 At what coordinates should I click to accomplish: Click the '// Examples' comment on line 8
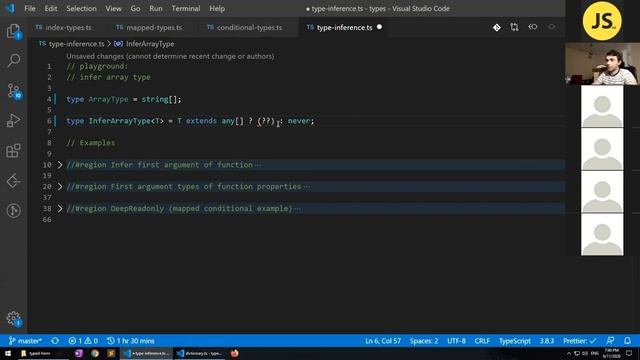click(x=91, y=143)
